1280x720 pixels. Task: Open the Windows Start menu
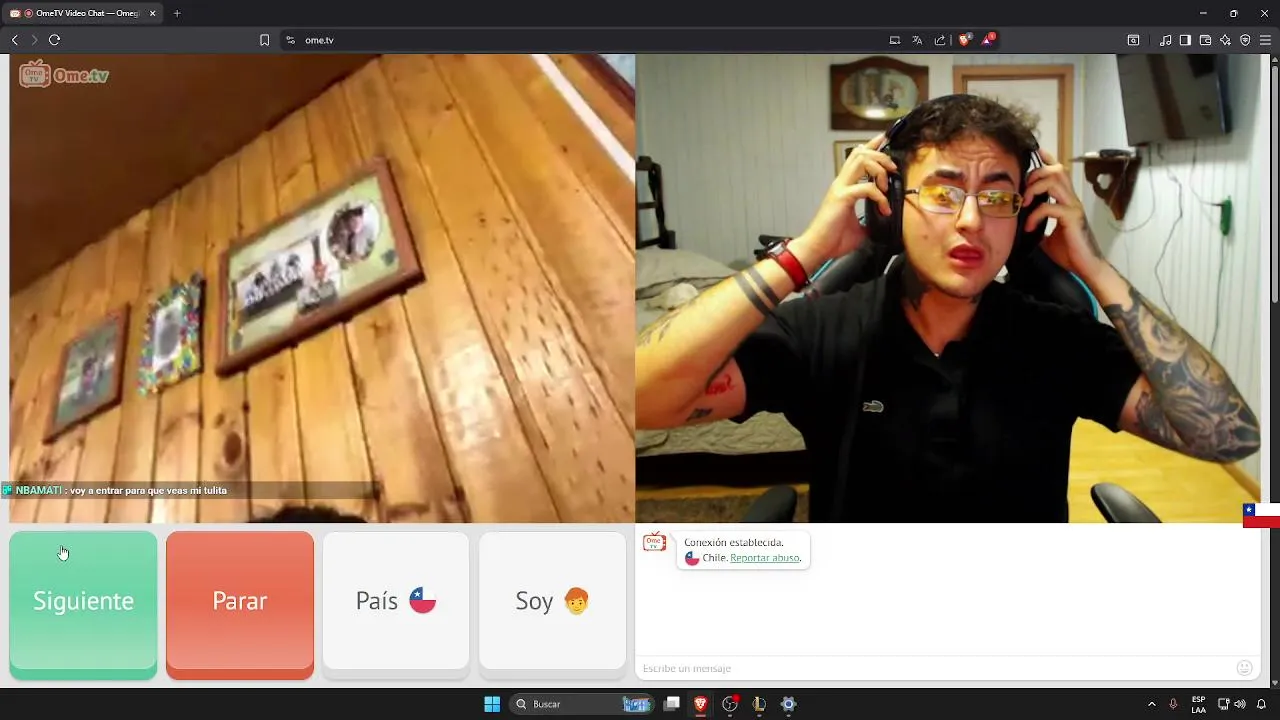point(492,704)
